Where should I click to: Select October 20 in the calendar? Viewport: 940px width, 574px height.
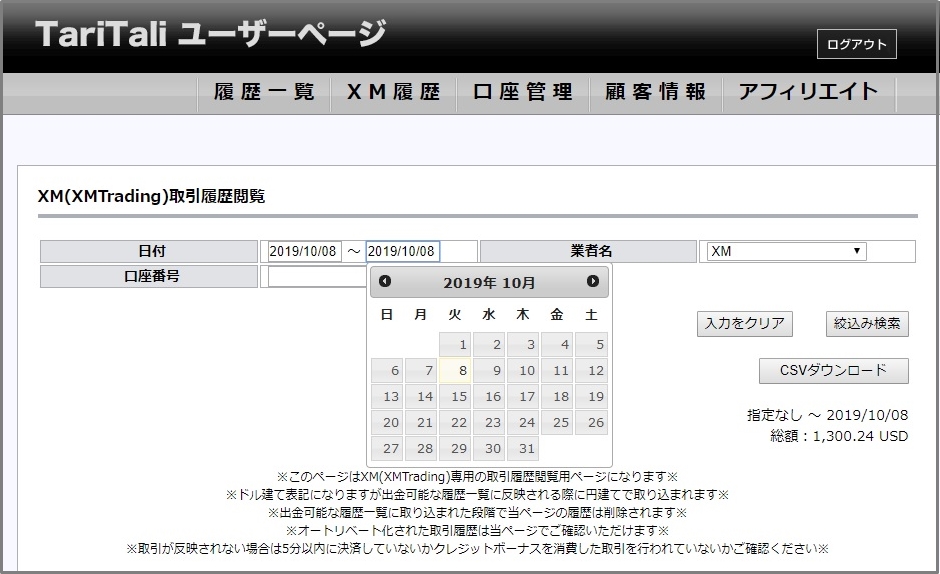387,423
